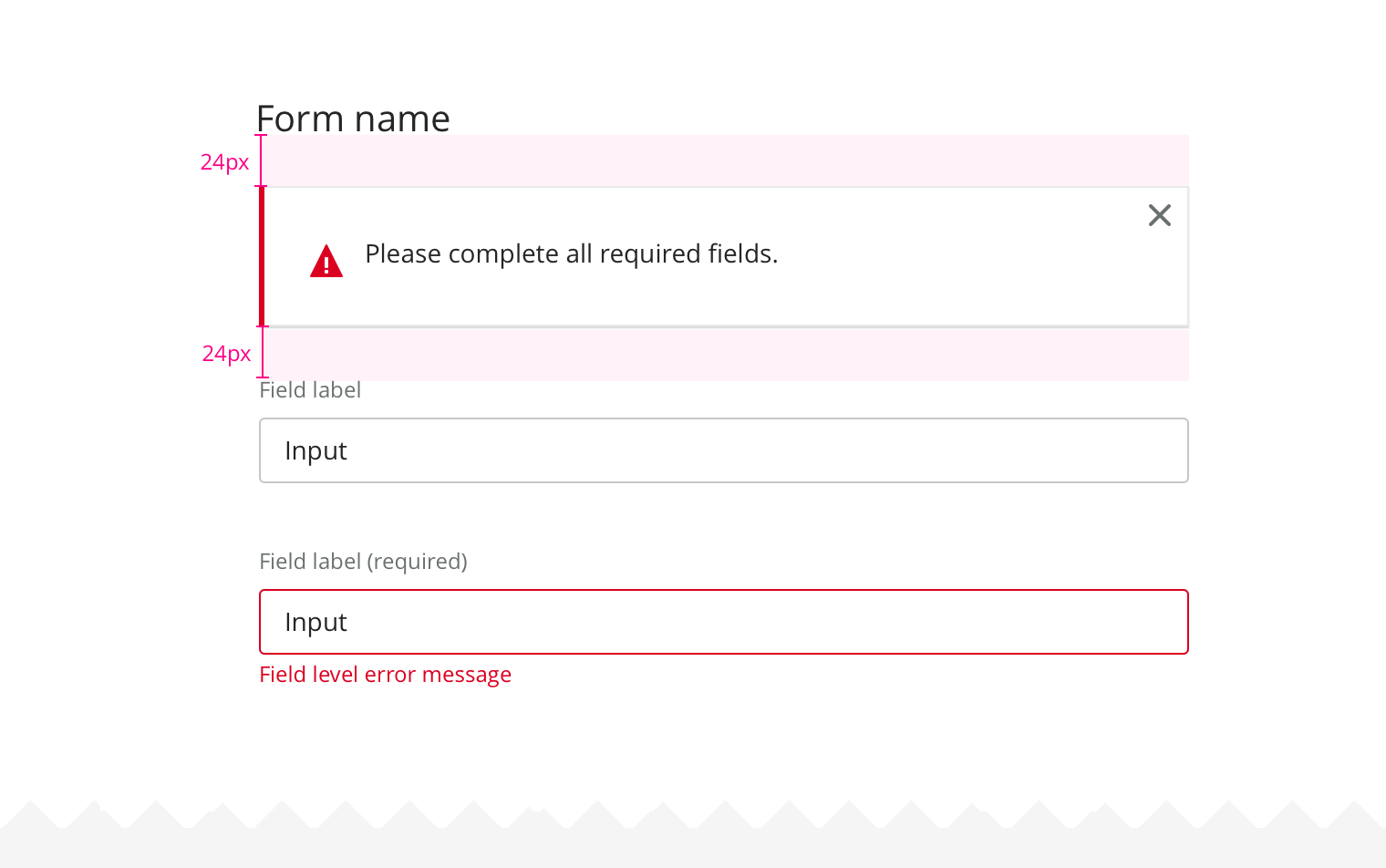Click the pink spacing block above the alert
Viewport: 1386px width, 868px height.
[724, 160]
